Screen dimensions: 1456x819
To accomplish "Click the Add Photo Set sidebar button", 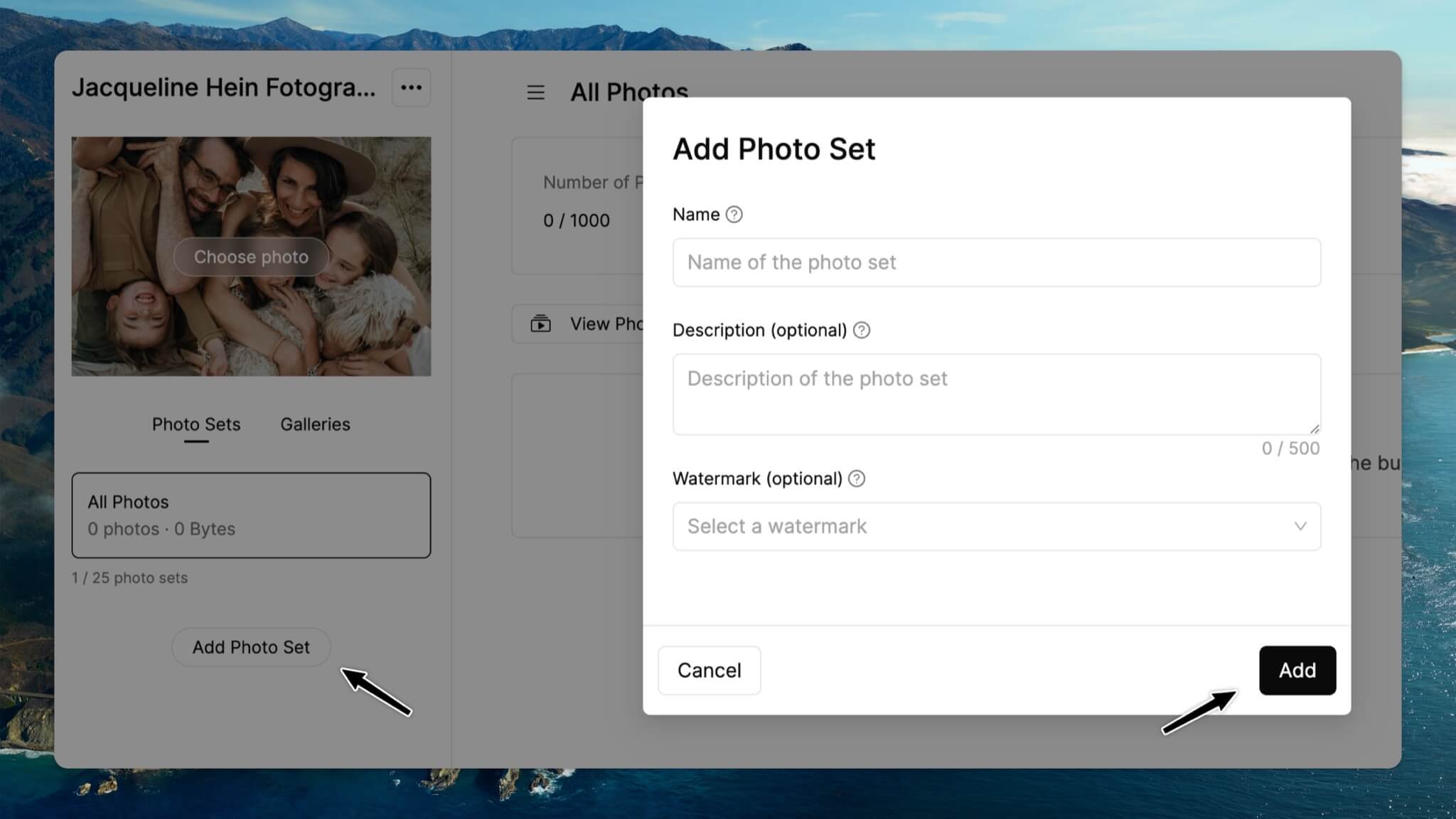I will (251, 647).
